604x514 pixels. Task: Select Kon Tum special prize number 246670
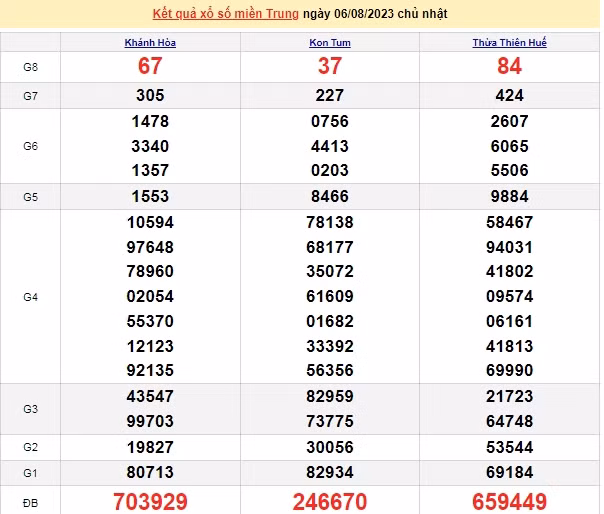pos(329,501)
